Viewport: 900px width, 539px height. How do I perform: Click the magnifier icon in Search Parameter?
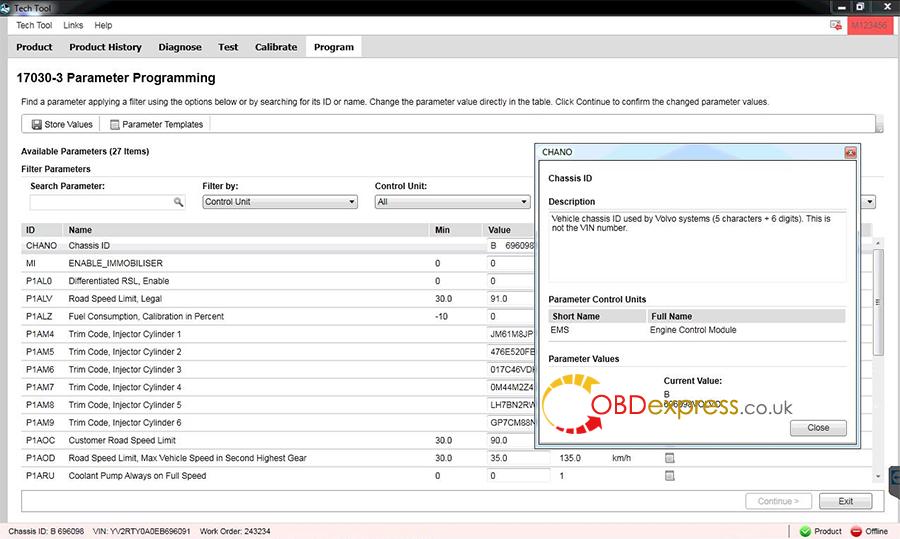(179, 202)
